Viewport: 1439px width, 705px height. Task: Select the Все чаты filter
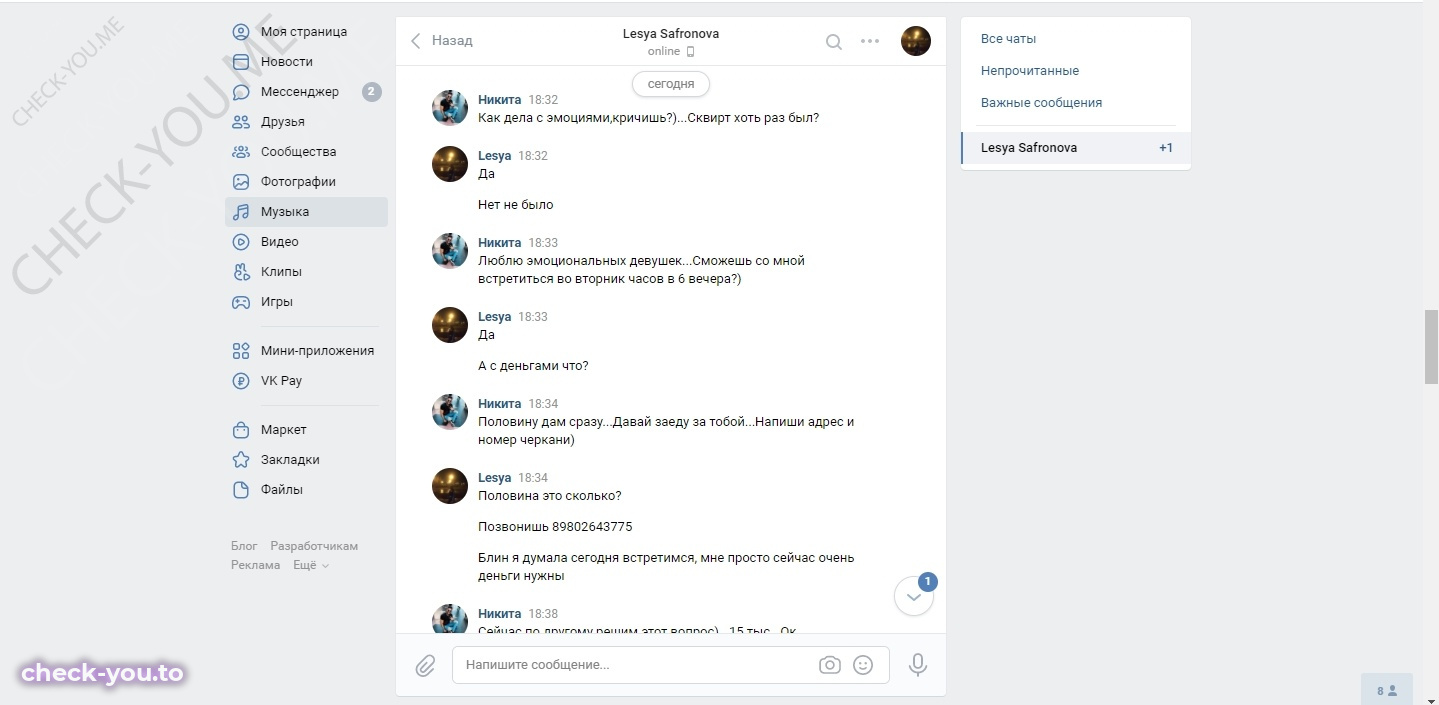click(x=1008, y=39)
